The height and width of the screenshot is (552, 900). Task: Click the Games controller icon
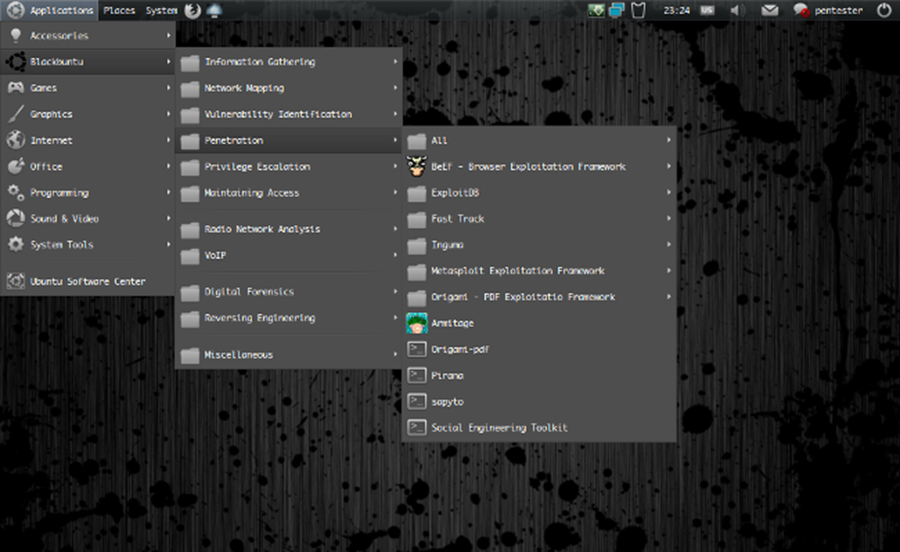click(x=16, y=88)
